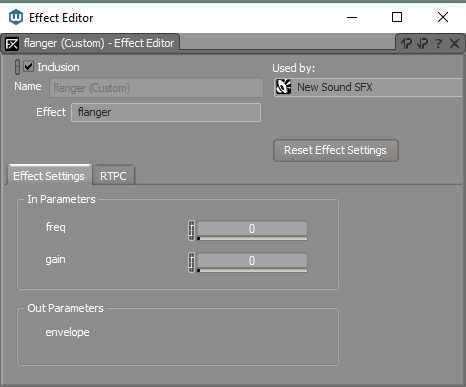Select New Sound SFX in Used by list
Screen dimensions: 466x387
pyautogui.click(x=368, y=87)
